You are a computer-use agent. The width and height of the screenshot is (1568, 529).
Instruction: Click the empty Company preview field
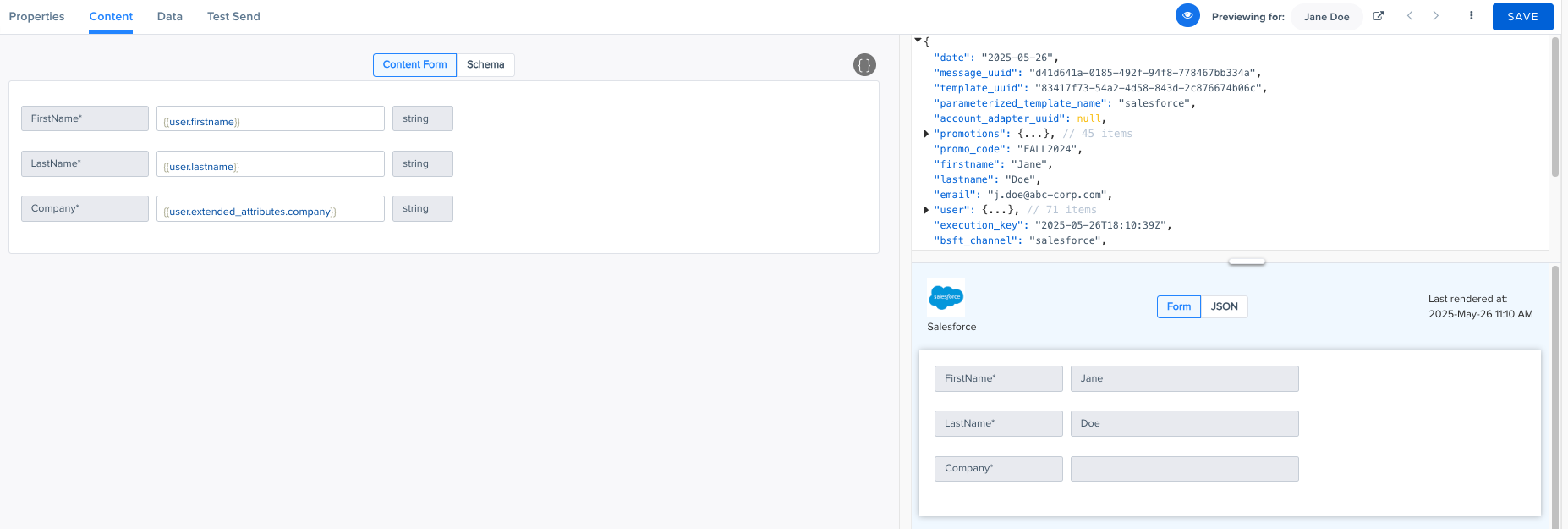[x=1184, y=469]
